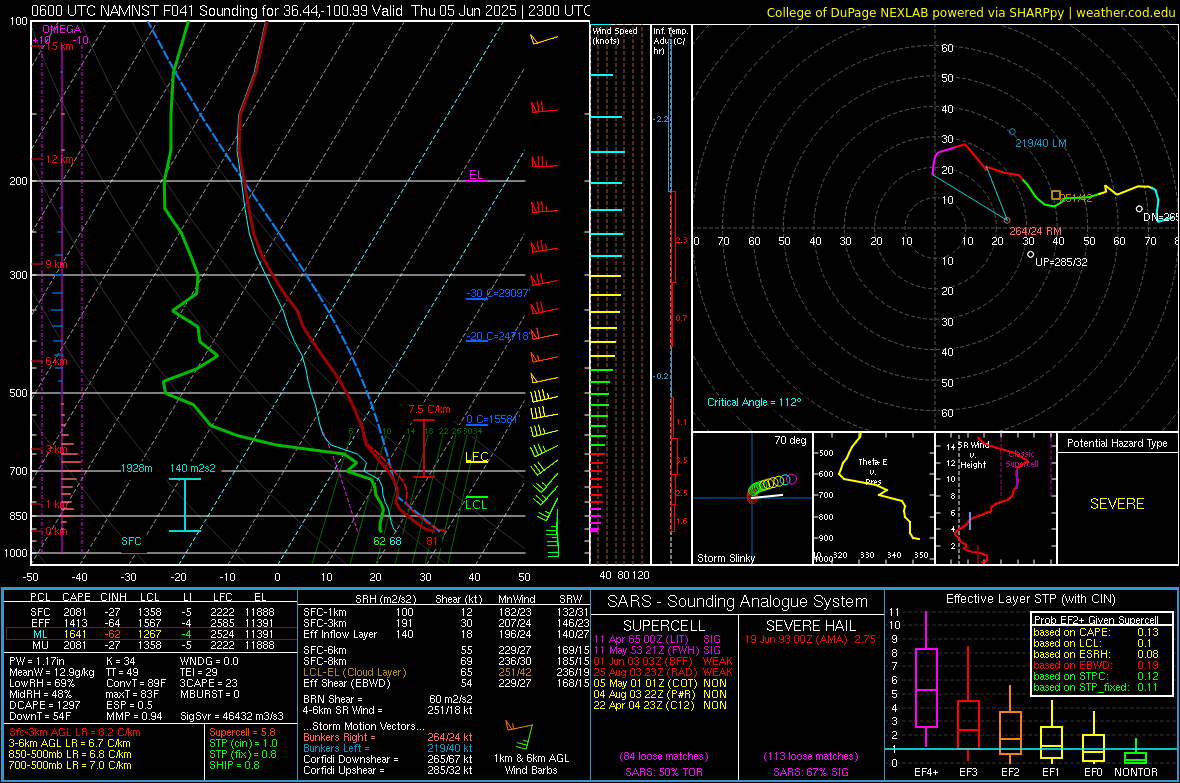Click the Wind Speed (knots) panel header
The image size is (1180, 783).
(615, 35)
